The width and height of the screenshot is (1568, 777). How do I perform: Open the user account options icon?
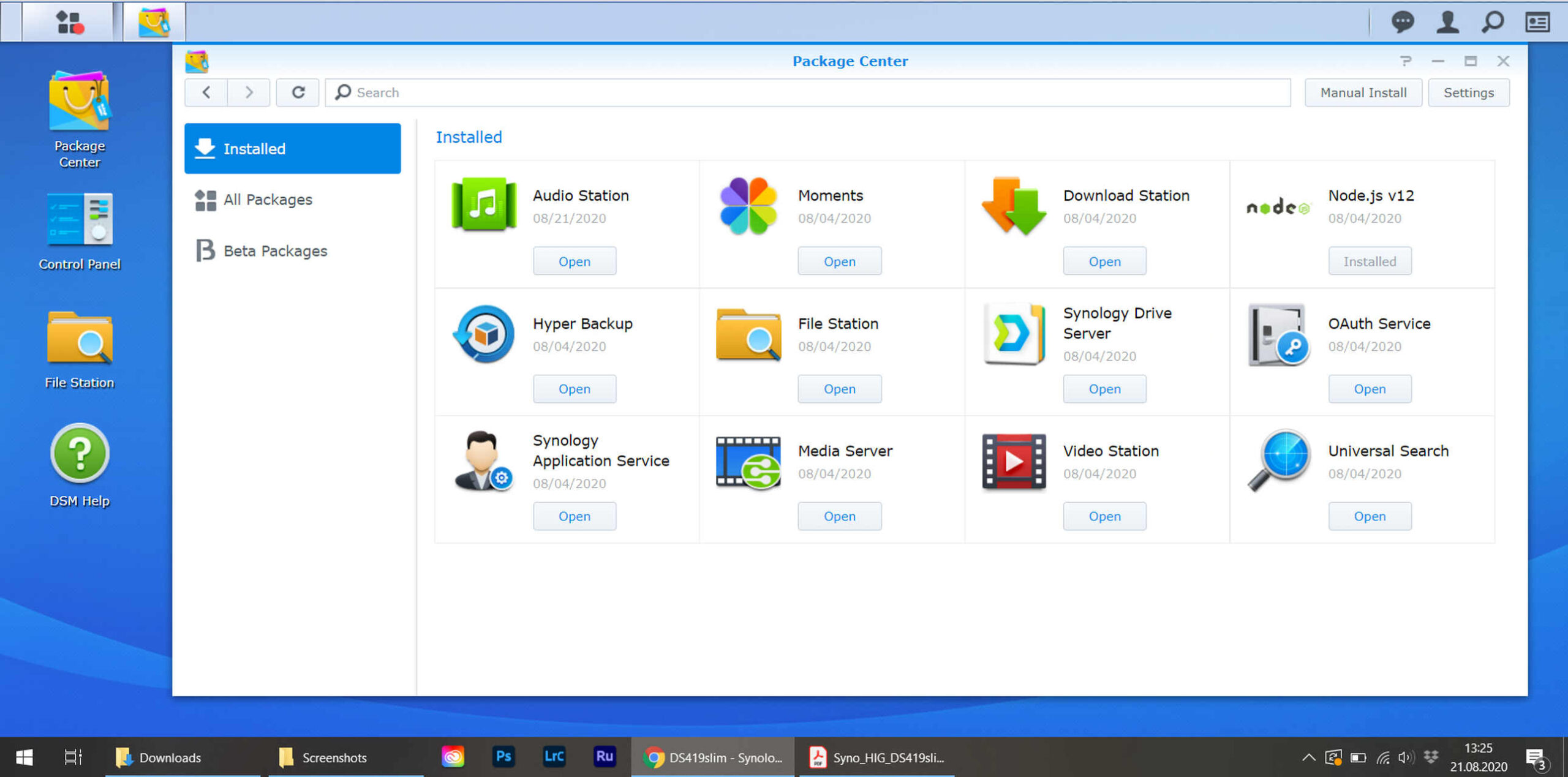(x=1447, y=23)
